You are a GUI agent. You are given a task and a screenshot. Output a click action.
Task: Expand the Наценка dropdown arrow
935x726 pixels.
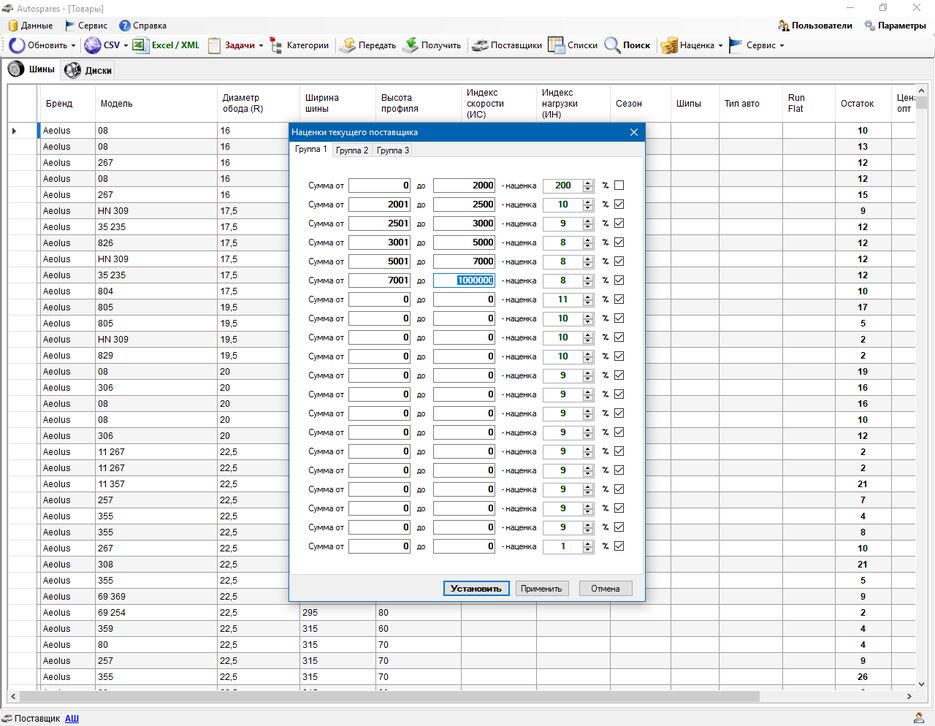click(720, 45)
